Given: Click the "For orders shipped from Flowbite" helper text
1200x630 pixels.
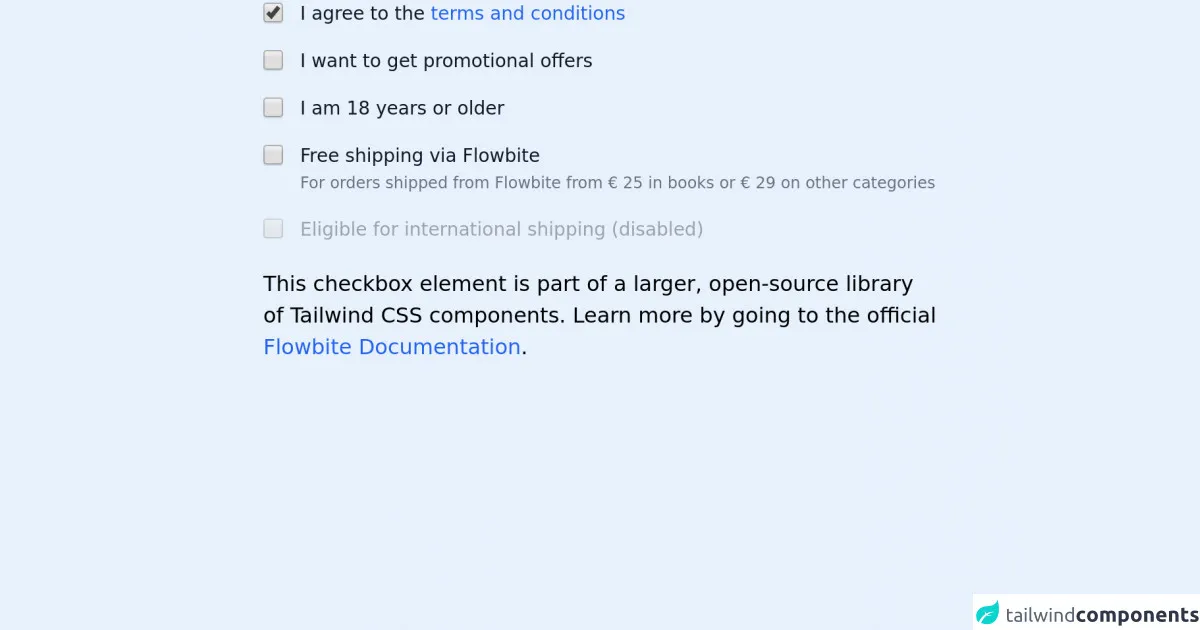Looking at the screenshot, I should pos(422,183).
